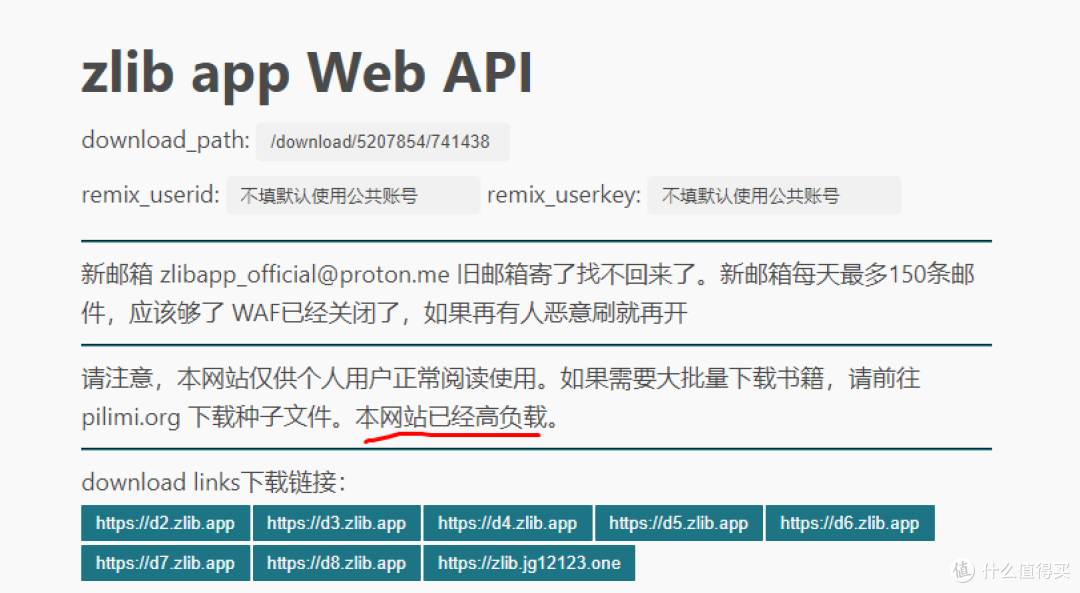Focus the remix_userid input field
Image resolution: width=1080 pixels, height=593 pixels.
353,196
